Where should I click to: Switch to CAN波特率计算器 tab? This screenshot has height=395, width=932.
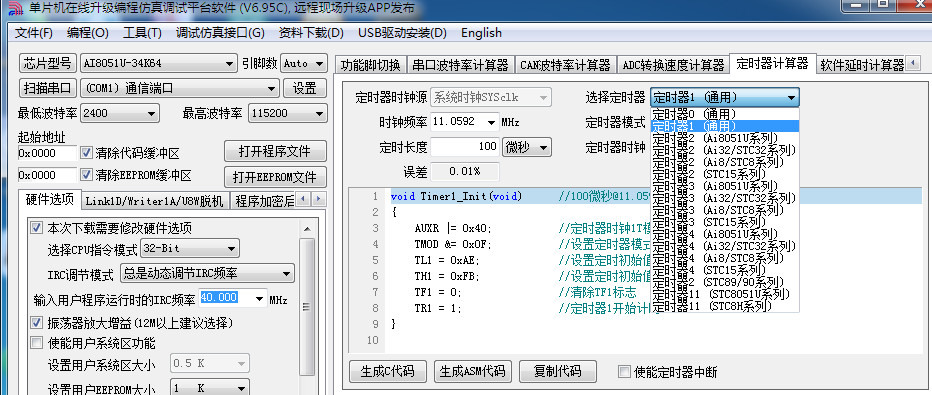pyautogui.click(x=565, y=65)
